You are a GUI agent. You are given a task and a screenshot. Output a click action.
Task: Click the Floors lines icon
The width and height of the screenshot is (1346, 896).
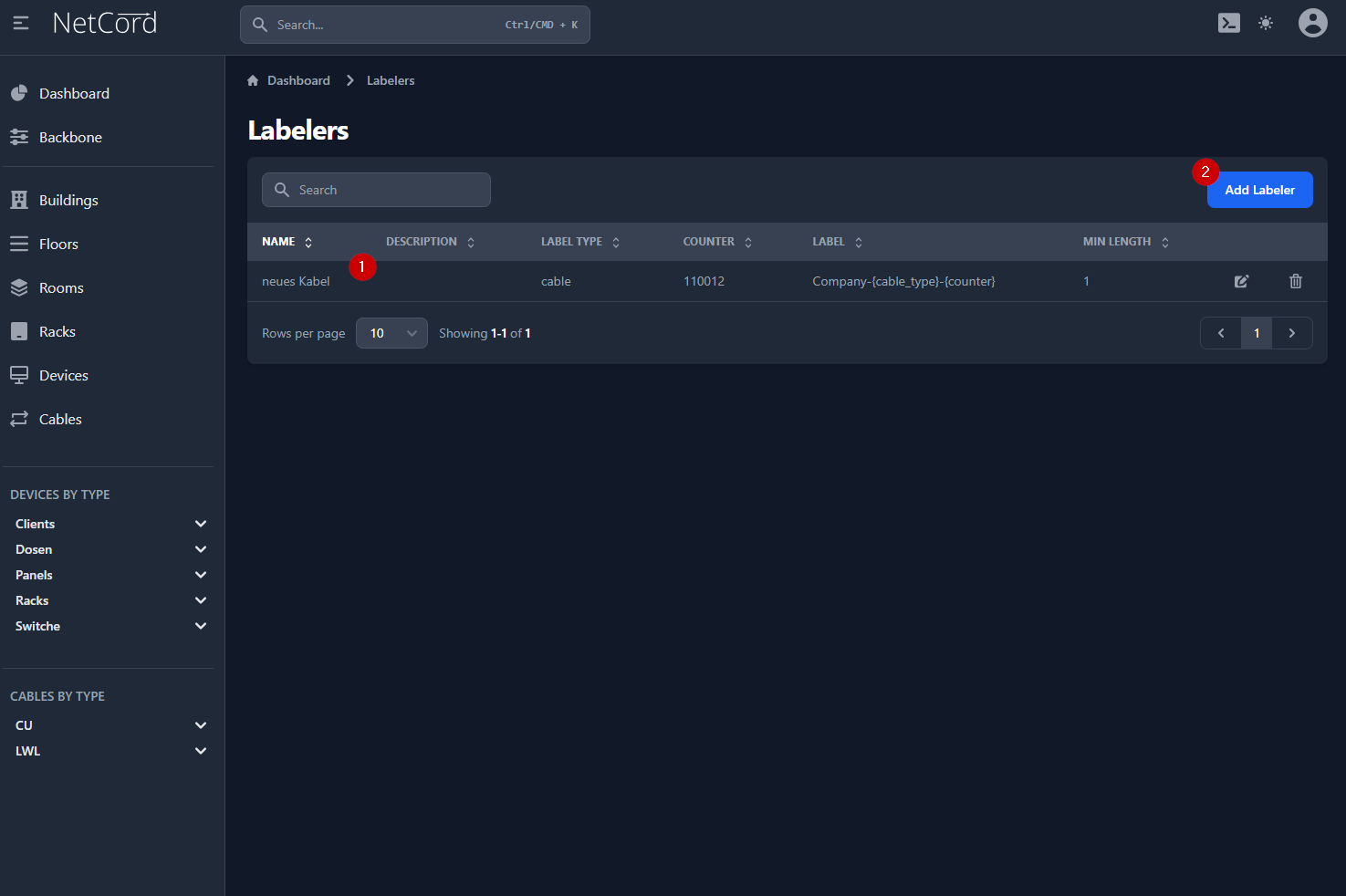[19, 244]
